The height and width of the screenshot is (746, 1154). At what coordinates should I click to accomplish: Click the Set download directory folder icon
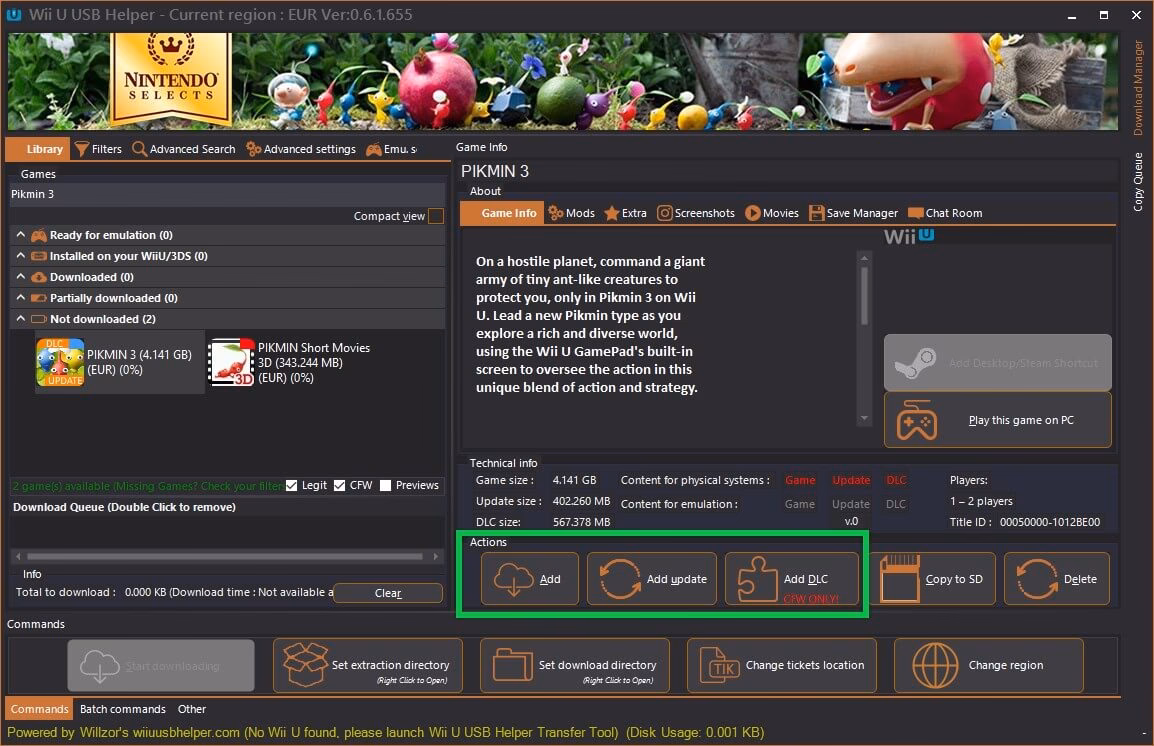(513, 665)
